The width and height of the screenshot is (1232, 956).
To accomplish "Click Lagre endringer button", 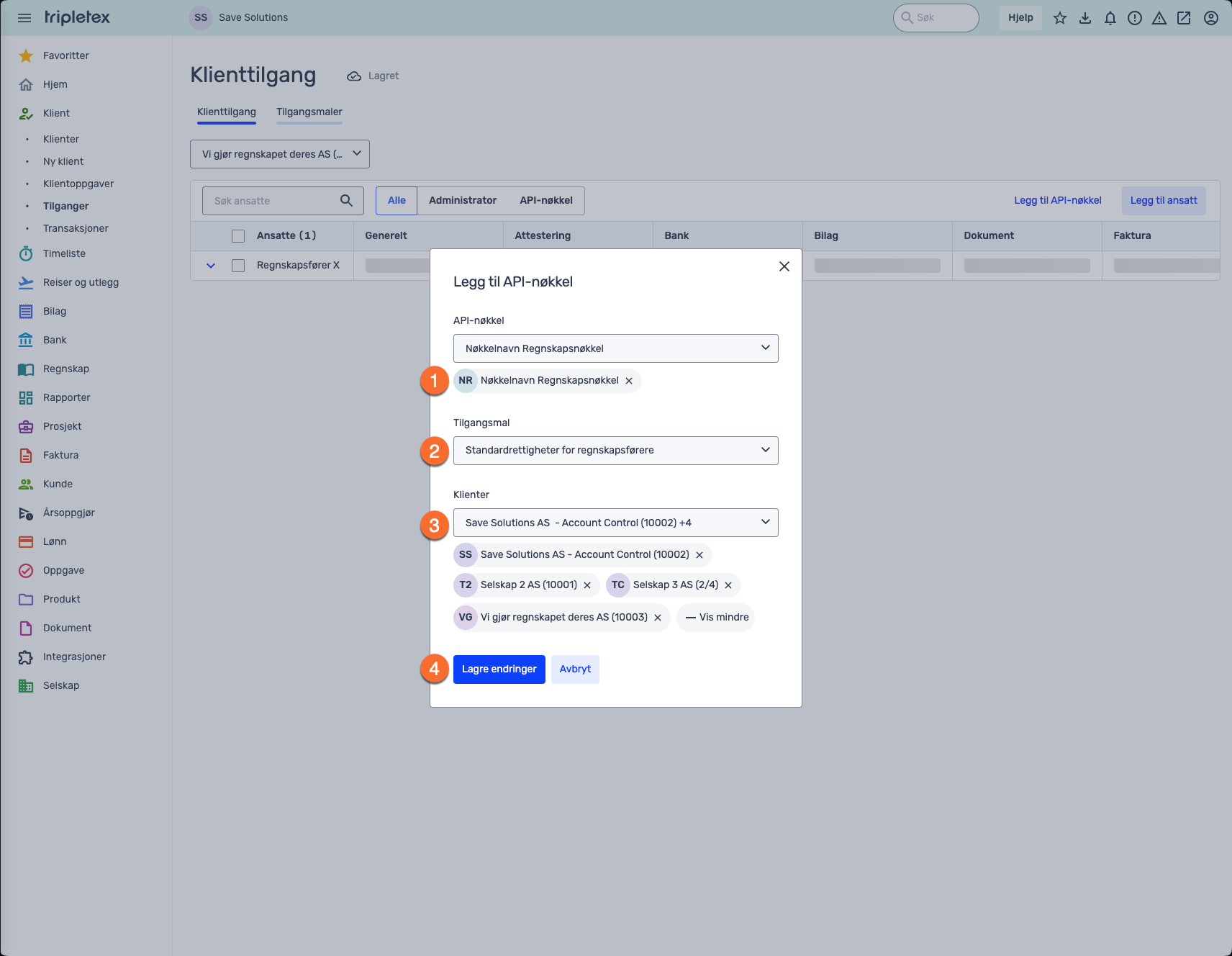I will click(x=499, y=669).
